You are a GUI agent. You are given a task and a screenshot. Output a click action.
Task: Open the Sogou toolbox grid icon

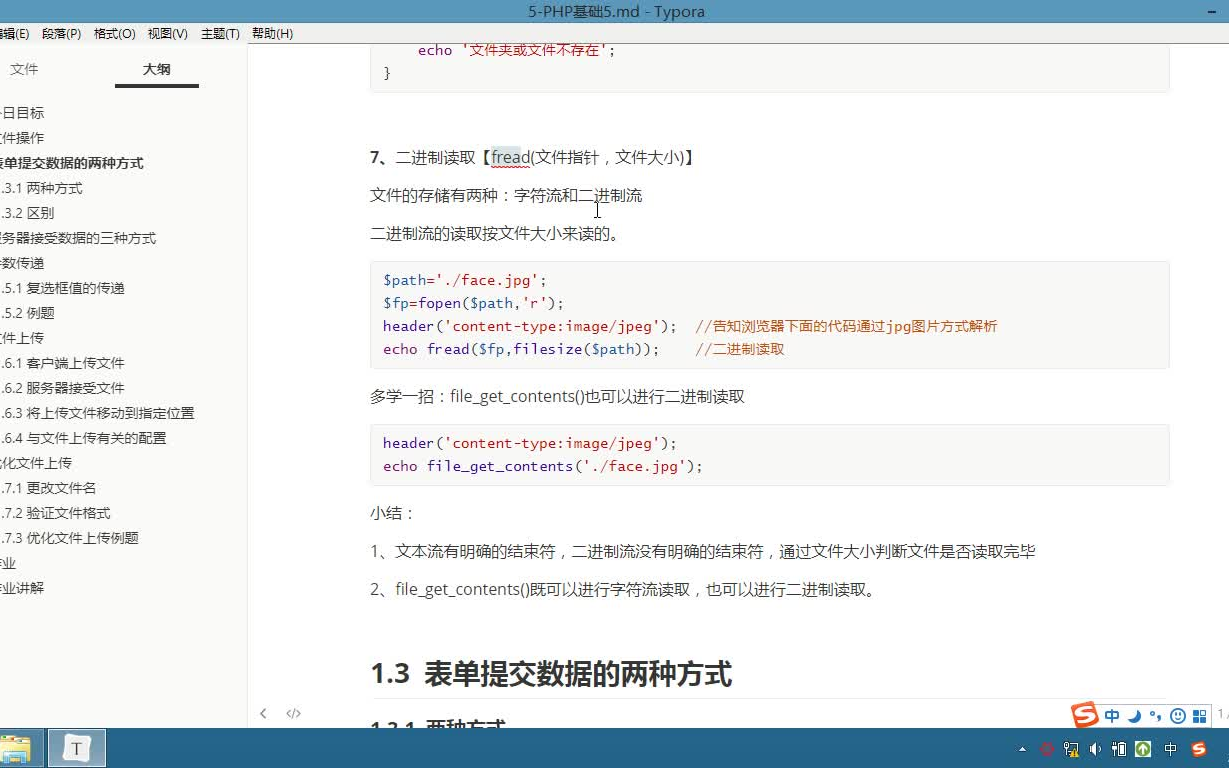point(1199,715)
